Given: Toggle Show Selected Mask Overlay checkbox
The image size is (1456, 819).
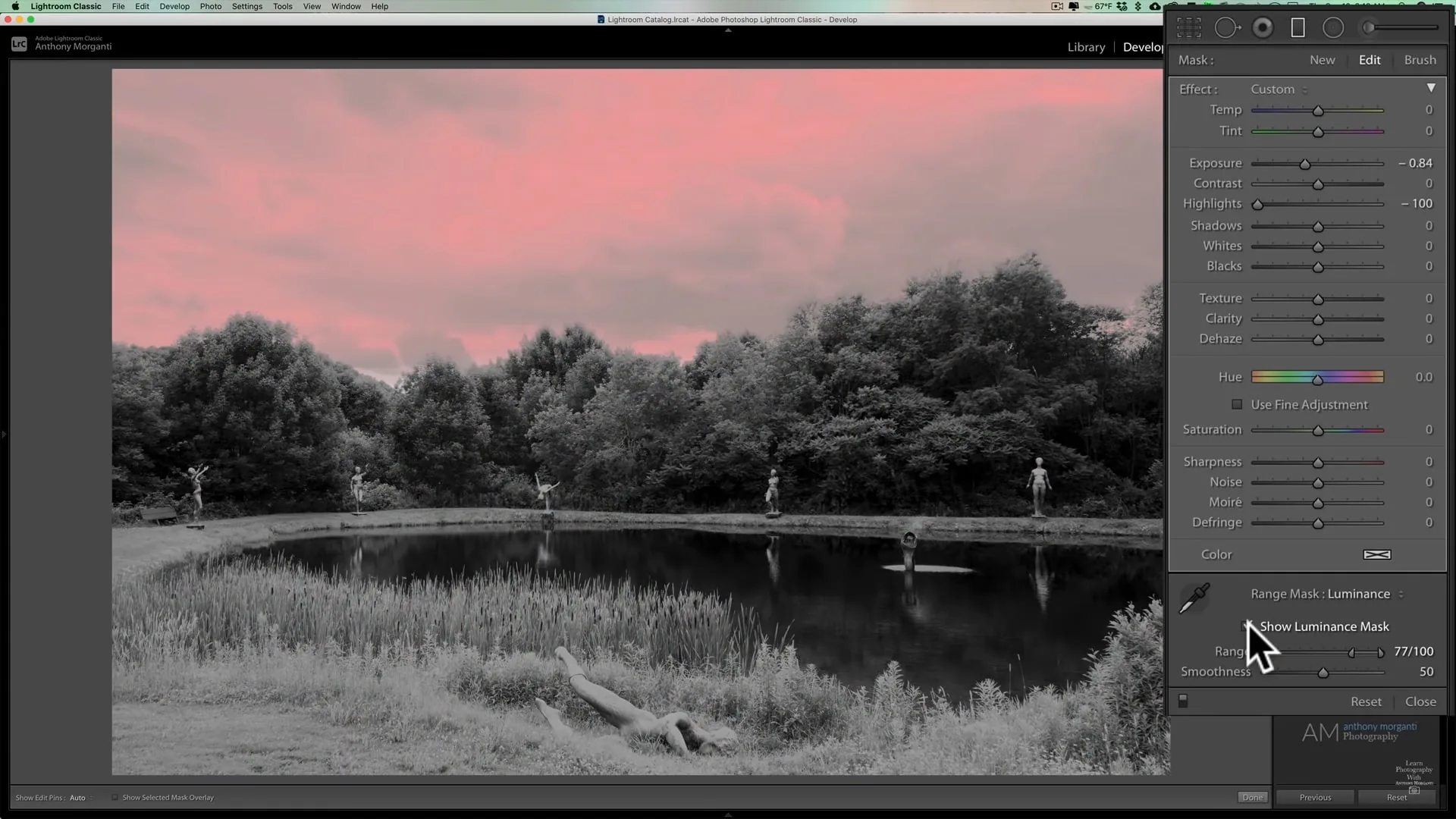Looking at the screenshot, I should [x=115, y=798].
